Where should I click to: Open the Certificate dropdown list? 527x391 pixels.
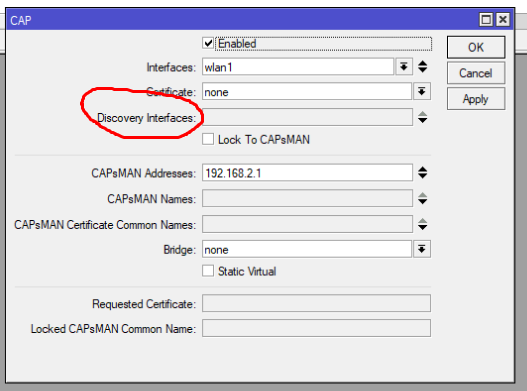tap(421, 91)
